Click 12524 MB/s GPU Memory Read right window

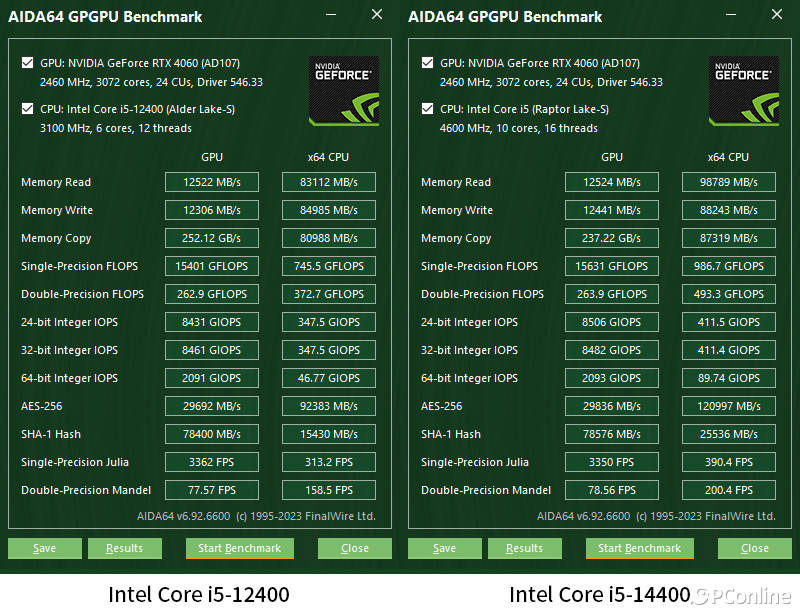[x=612, y=182]
